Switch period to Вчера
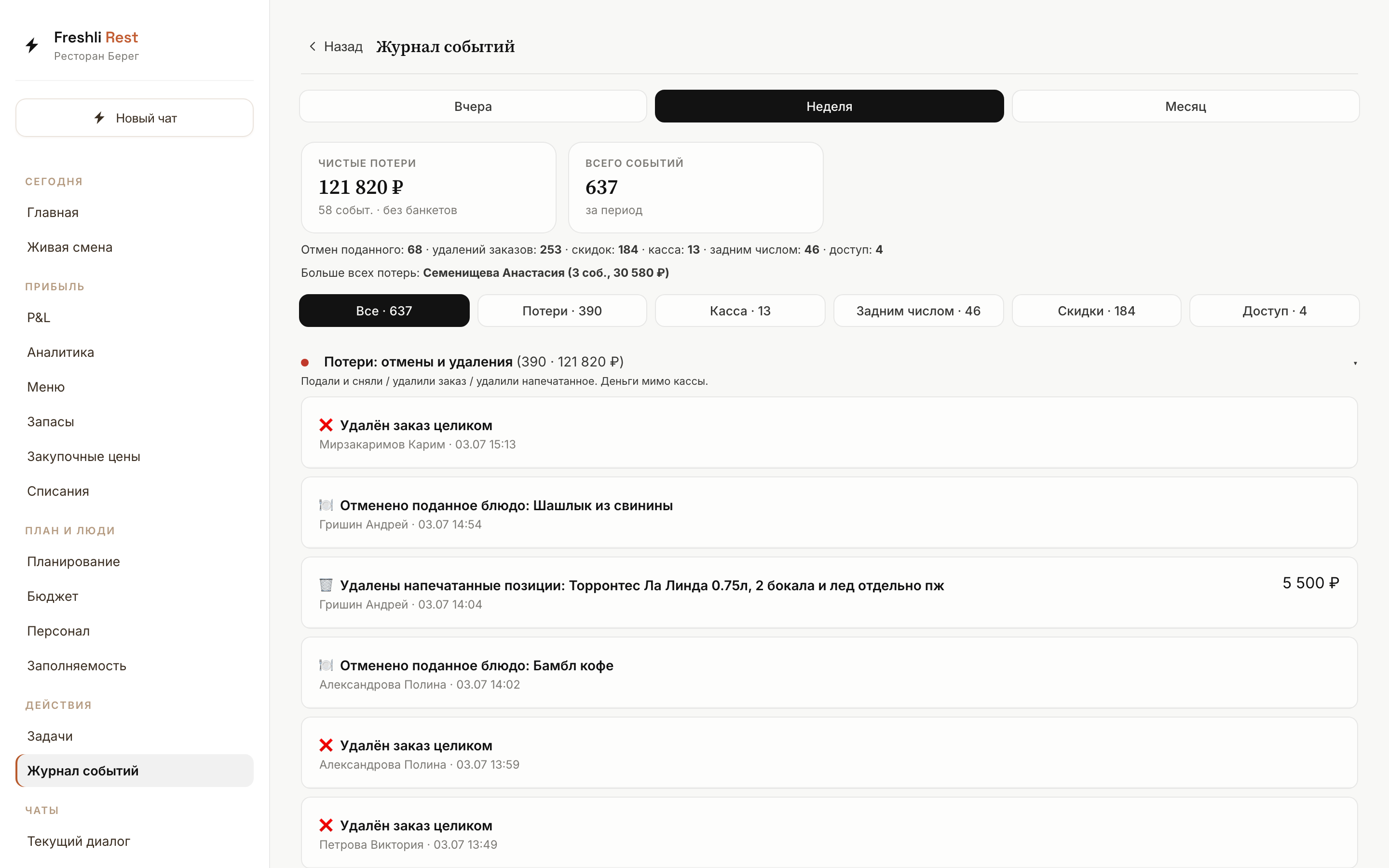 [473, 106]
